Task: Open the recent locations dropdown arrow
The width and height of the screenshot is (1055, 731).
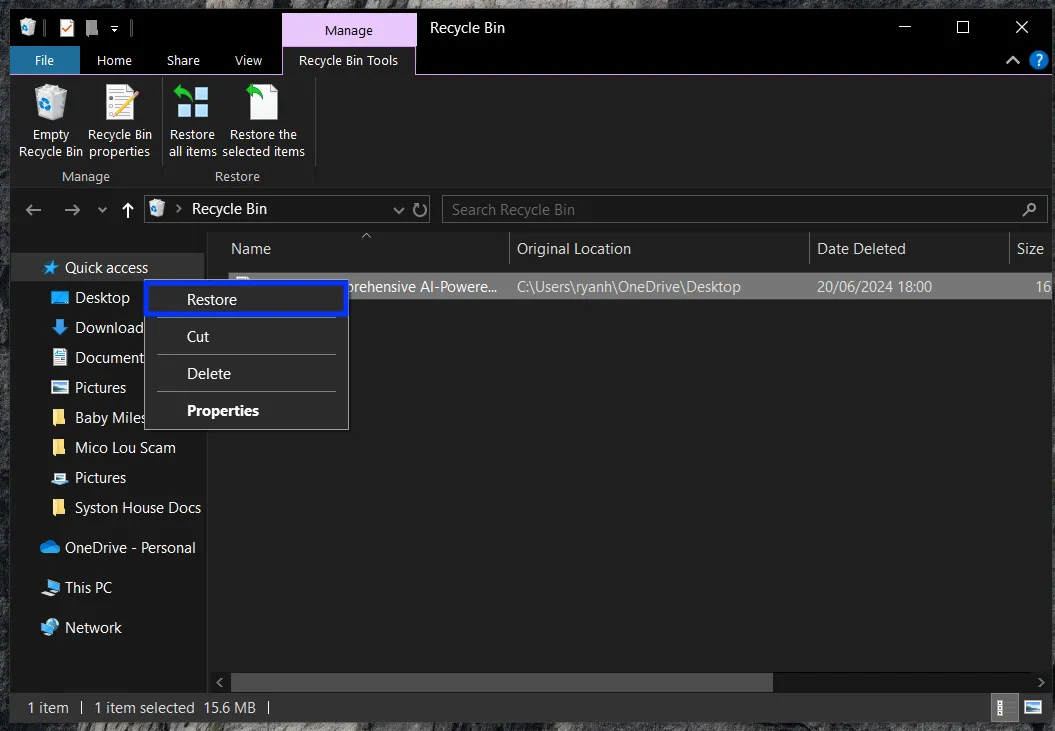Action: pos(102,210)
